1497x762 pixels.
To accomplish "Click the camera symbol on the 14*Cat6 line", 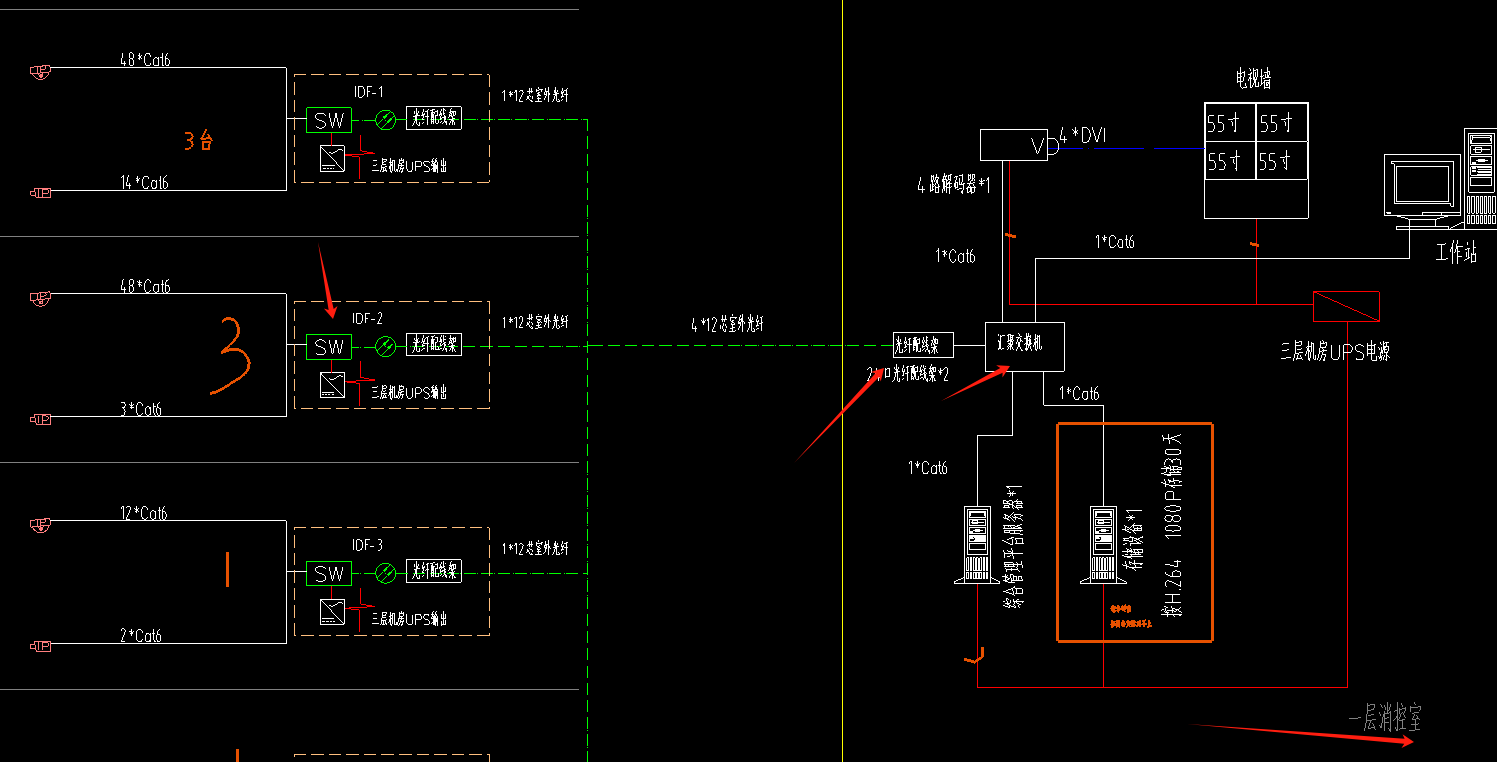I will click(x=40, y=192).
